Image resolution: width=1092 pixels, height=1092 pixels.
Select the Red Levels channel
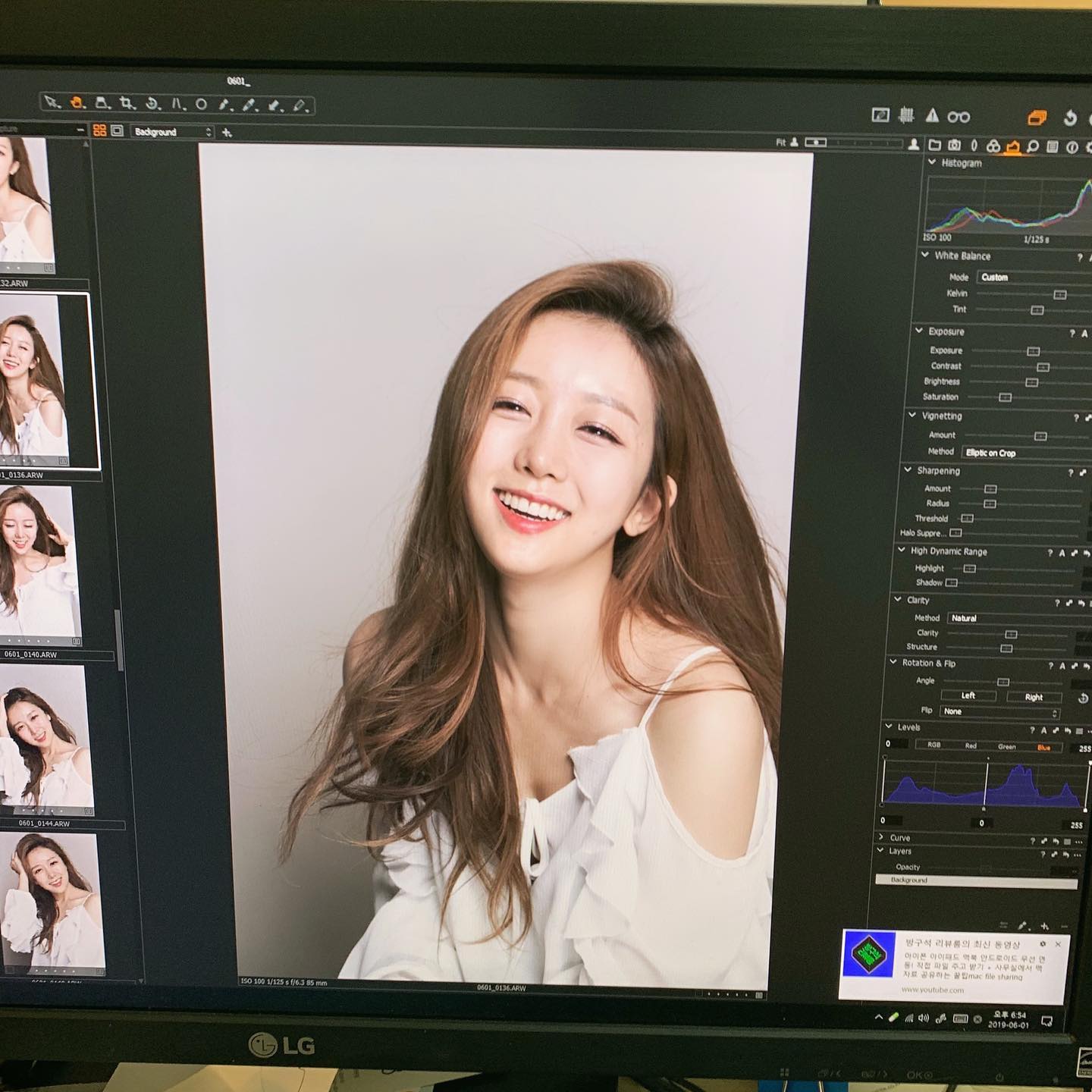coord(971,746)
